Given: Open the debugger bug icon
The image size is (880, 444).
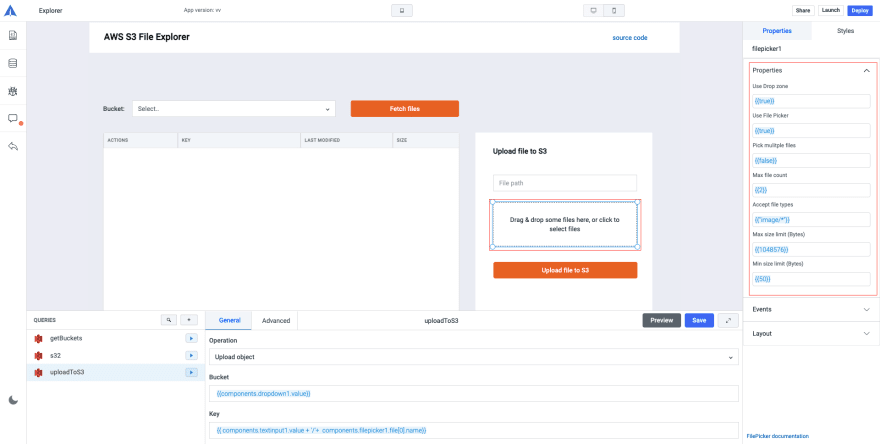Looking at the screenshot, I should (13, 91).
